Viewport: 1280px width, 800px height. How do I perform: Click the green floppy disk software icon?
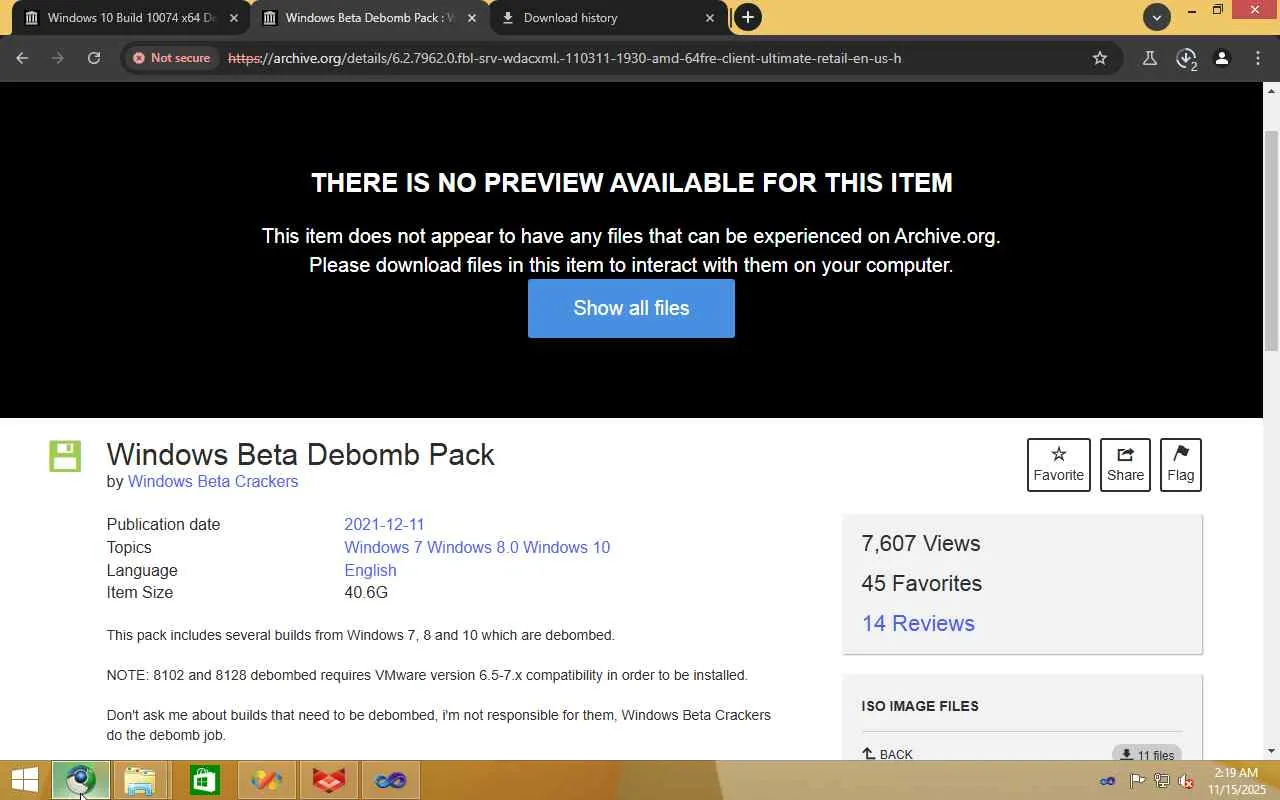point(65,456)
